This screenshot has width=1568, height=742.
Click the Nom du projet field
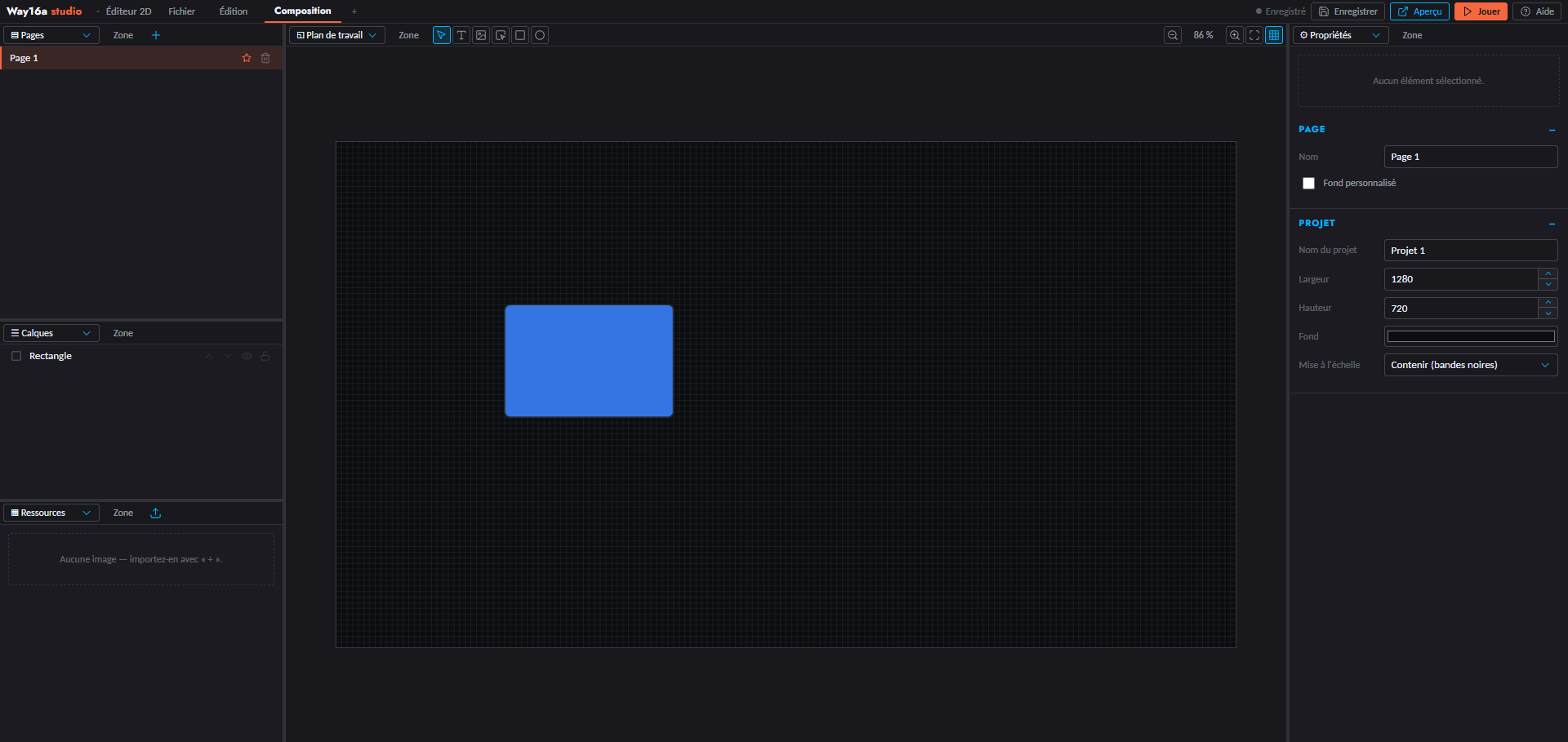tap(1471, 251)
